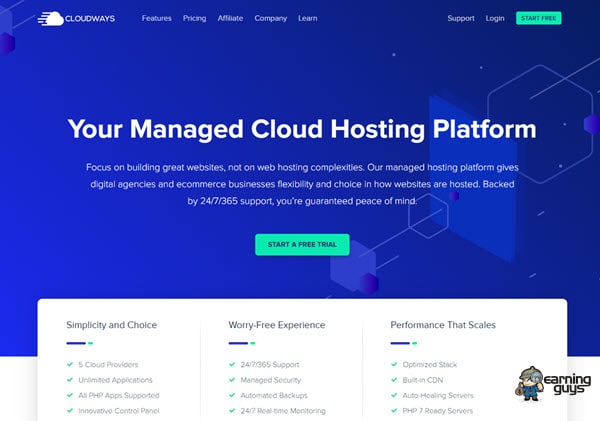Screen dimensions: 600x421
Task: Click the START A FREE TRIAL button
Action: 302,245
